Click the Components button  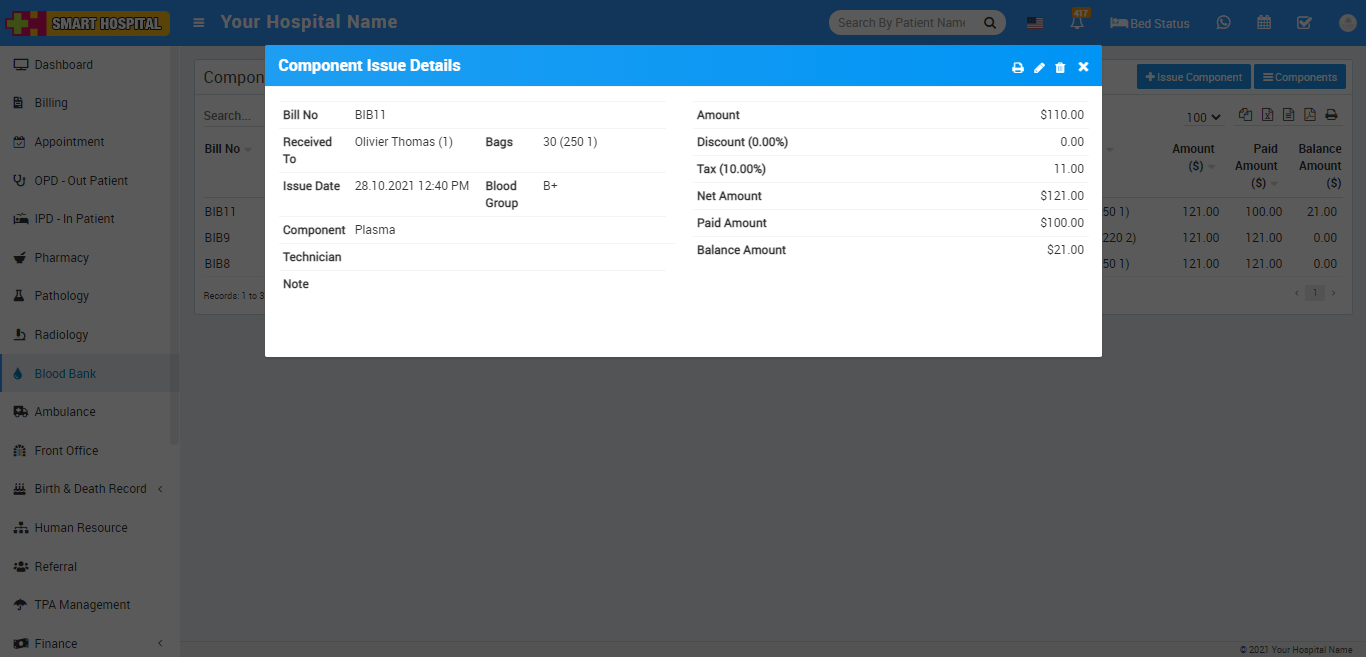tap(1299, 77)
